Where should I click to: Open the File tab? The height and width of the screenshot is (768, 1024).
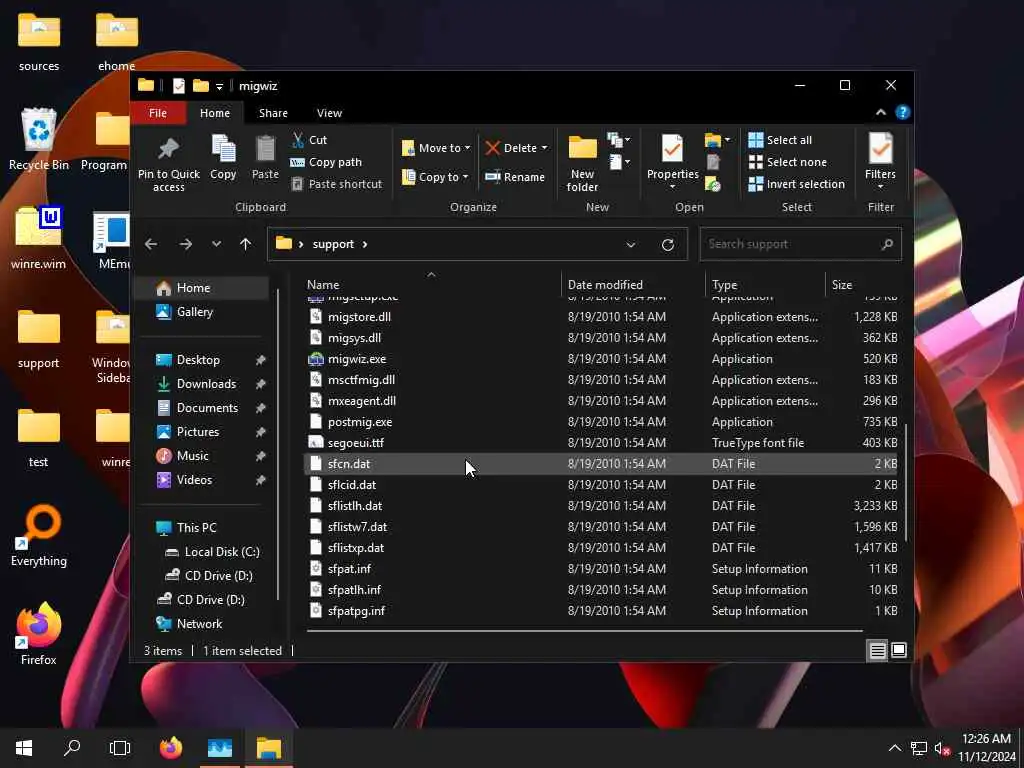(x=158, y=113)
